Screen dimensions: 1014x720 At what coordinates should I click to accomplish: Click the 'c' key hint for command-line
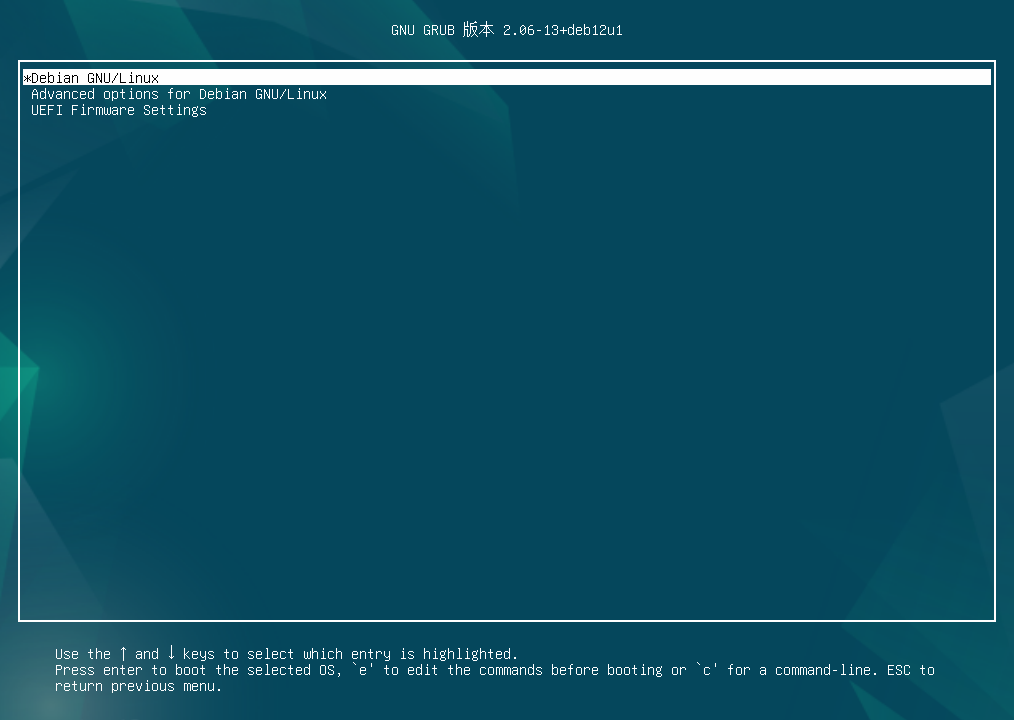[x=707, y=670]
